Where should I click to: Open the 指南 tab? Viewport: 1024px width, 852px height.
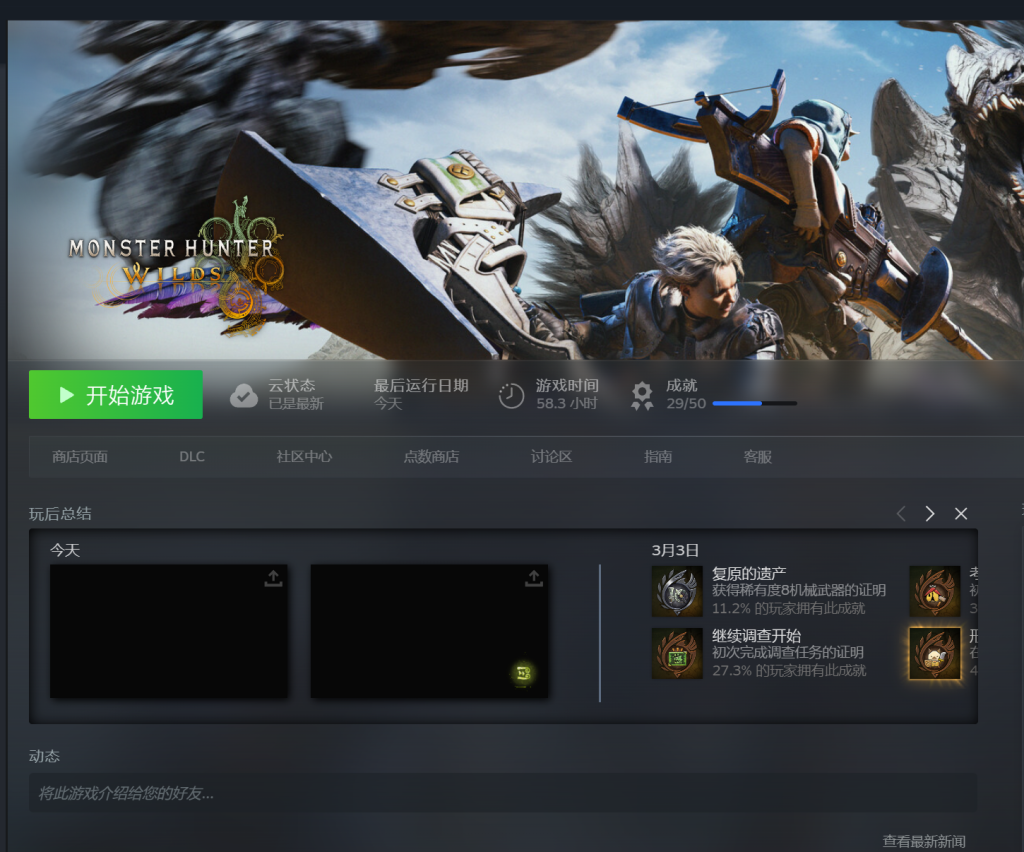[x=658, y=456]
